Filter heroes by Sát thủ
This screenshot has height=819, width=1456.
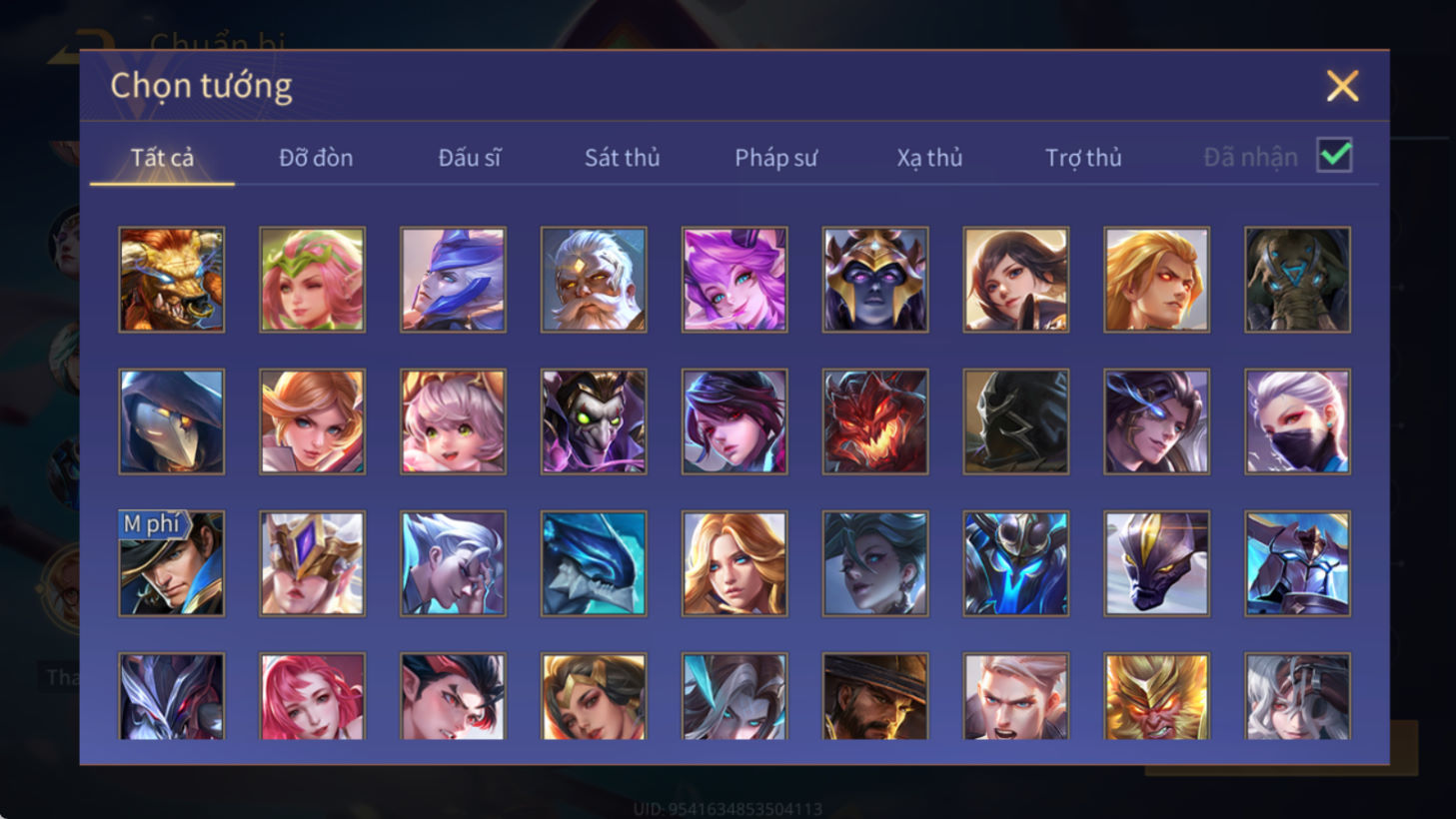[x=622, y=158]
